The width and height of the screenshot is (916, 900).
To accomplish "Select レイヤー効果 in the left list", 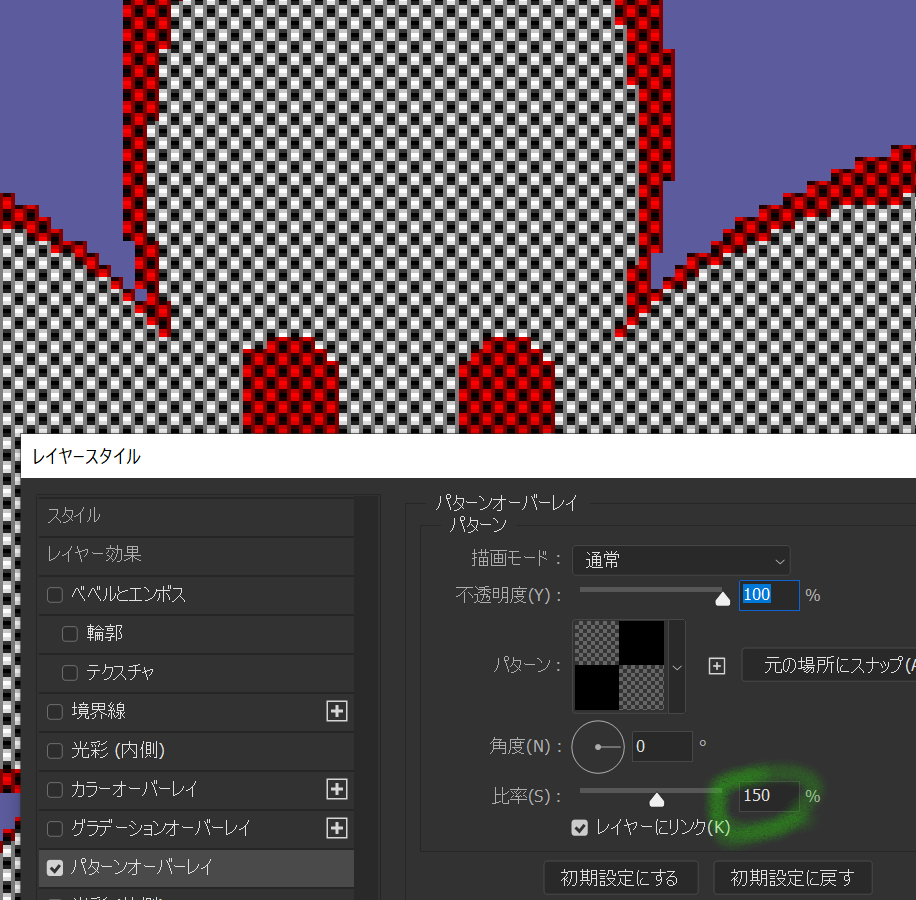I will coord(196,554).
